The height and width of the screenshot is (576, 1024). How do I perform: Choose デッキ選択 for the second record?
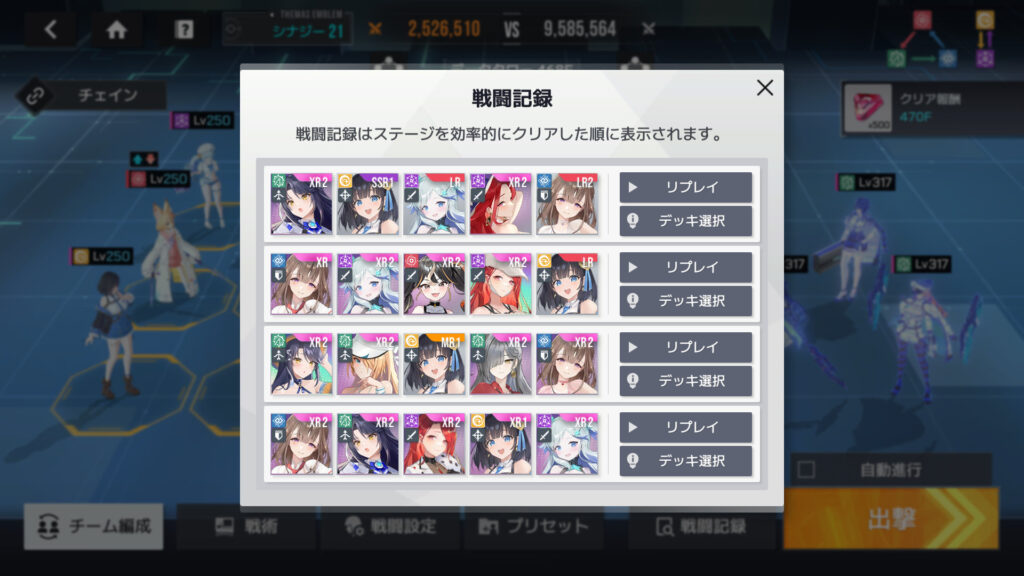pyautogui.click(x=686, y=301)
